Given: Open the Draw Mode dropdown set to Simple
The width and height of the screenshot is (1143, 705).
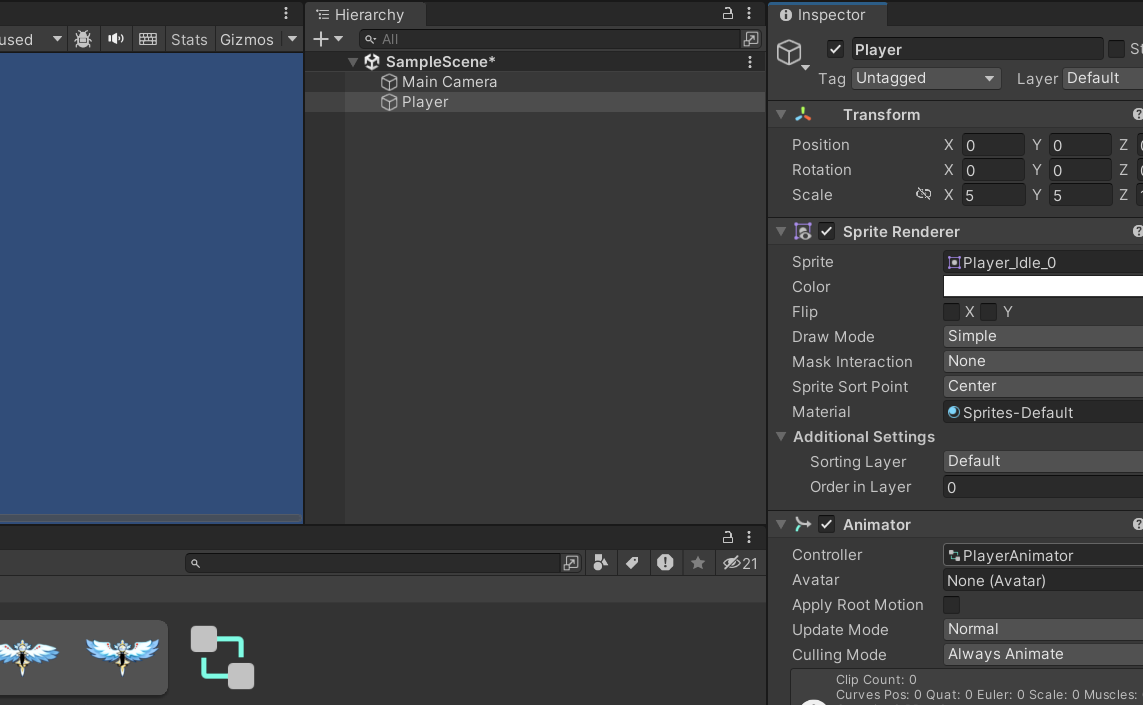Looking at the screenshot, I should pos(1043,336).
